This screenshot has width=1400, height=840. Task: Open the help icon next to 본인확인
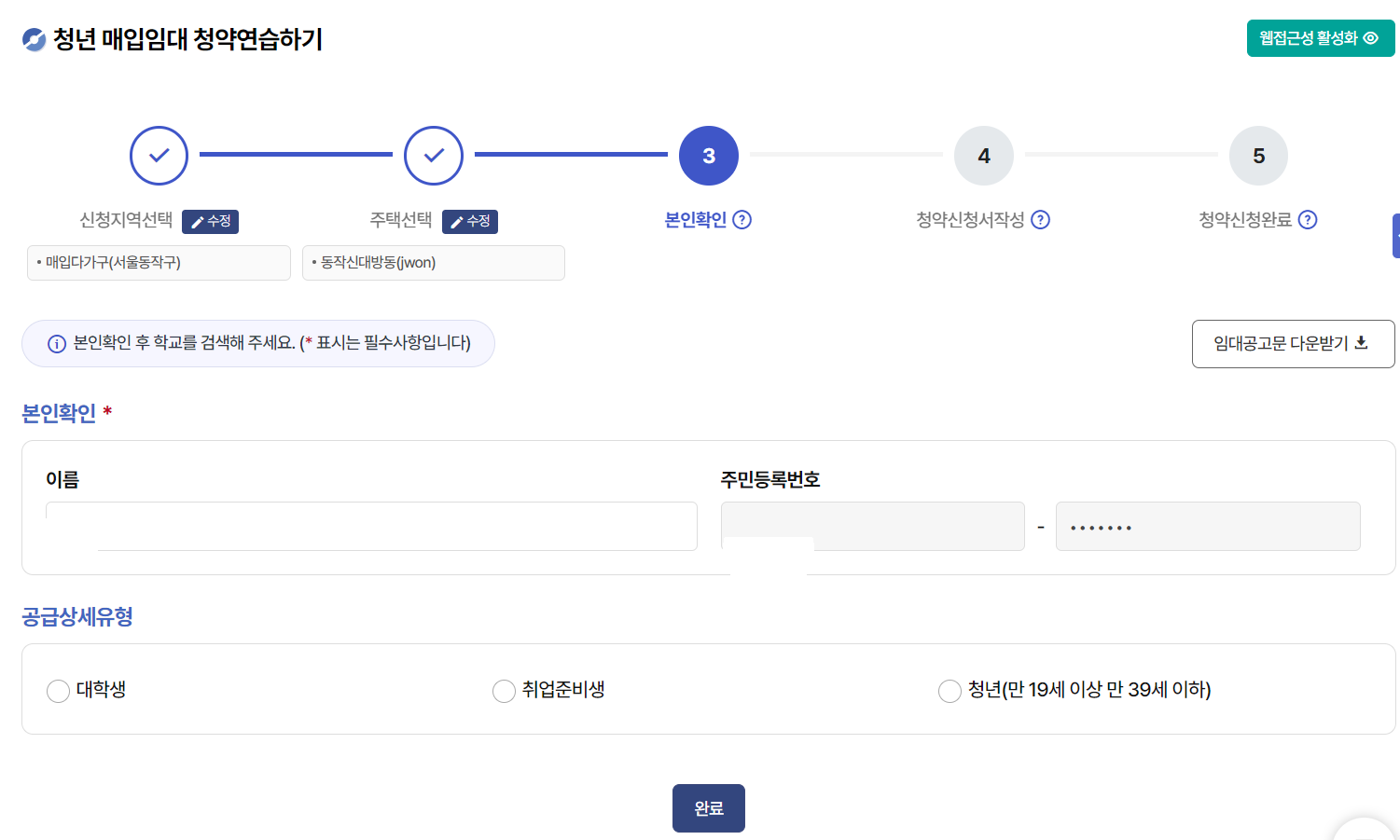click(741, 220)
